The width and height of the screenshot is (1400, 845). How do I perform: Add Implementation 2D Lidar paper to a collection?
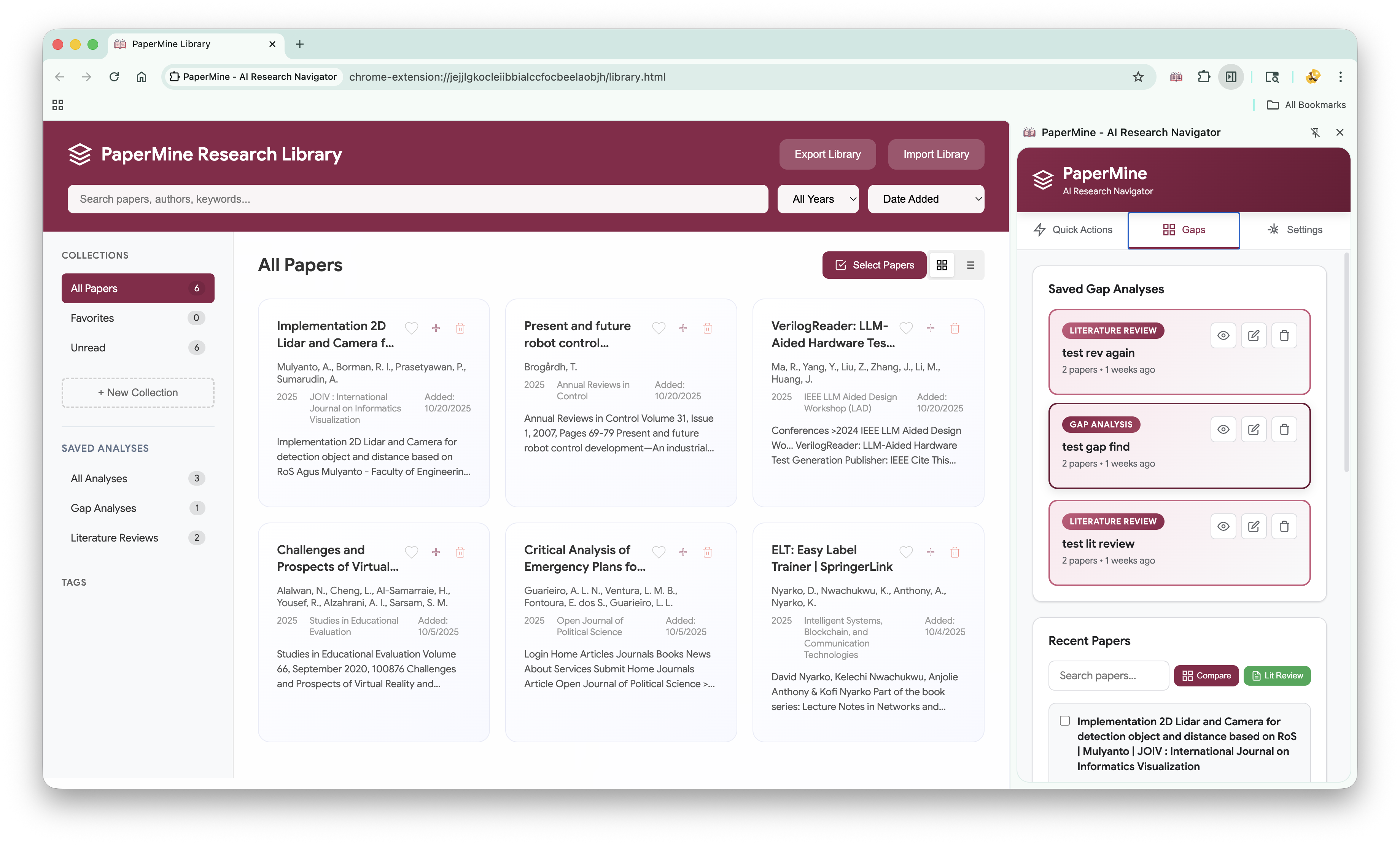pyautogui.click(x=436, y=328)
